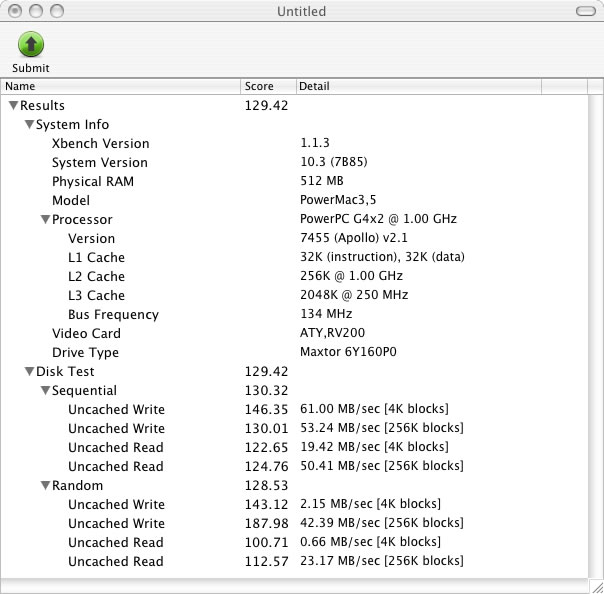Collapse the Disk Test disclosure triangle

[29, 371]
